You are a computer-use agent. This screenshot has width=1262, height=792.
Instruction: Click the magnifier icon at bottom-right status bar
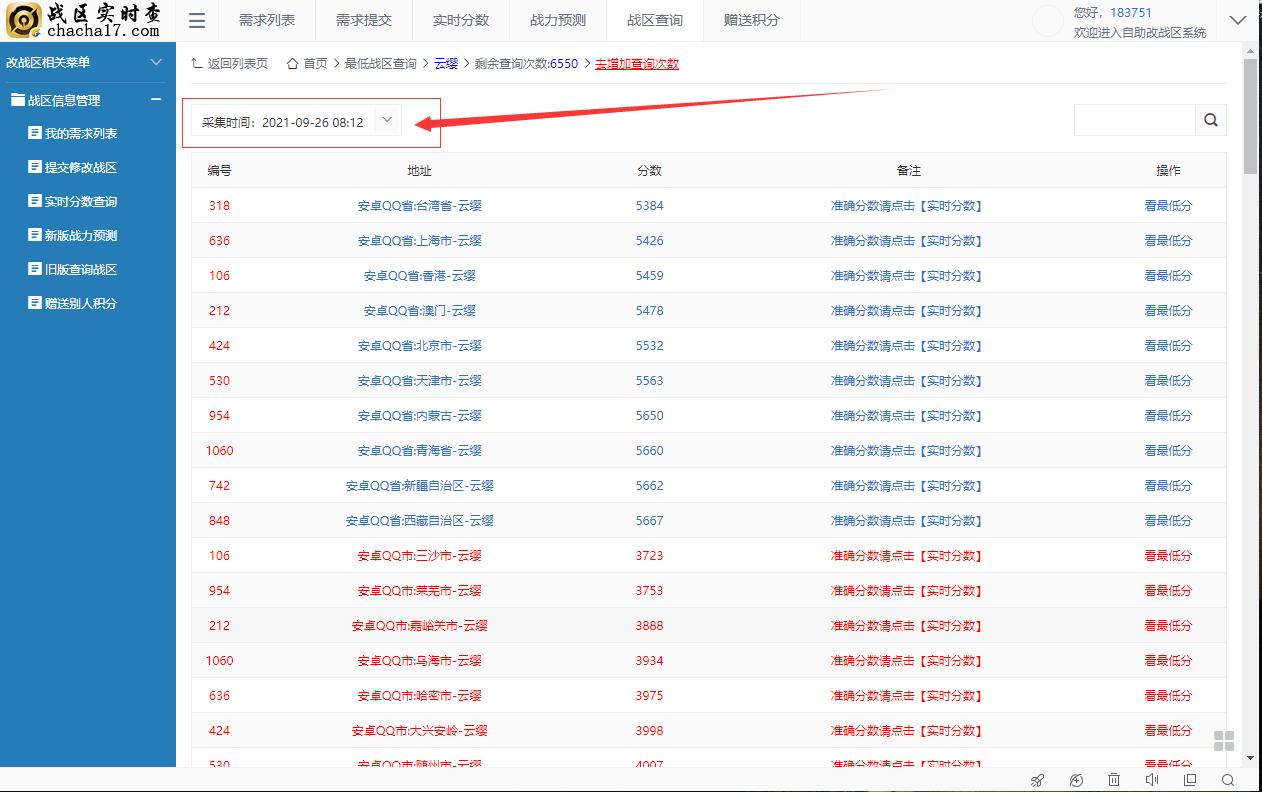pyautogui.click(x=1227, y=779)
